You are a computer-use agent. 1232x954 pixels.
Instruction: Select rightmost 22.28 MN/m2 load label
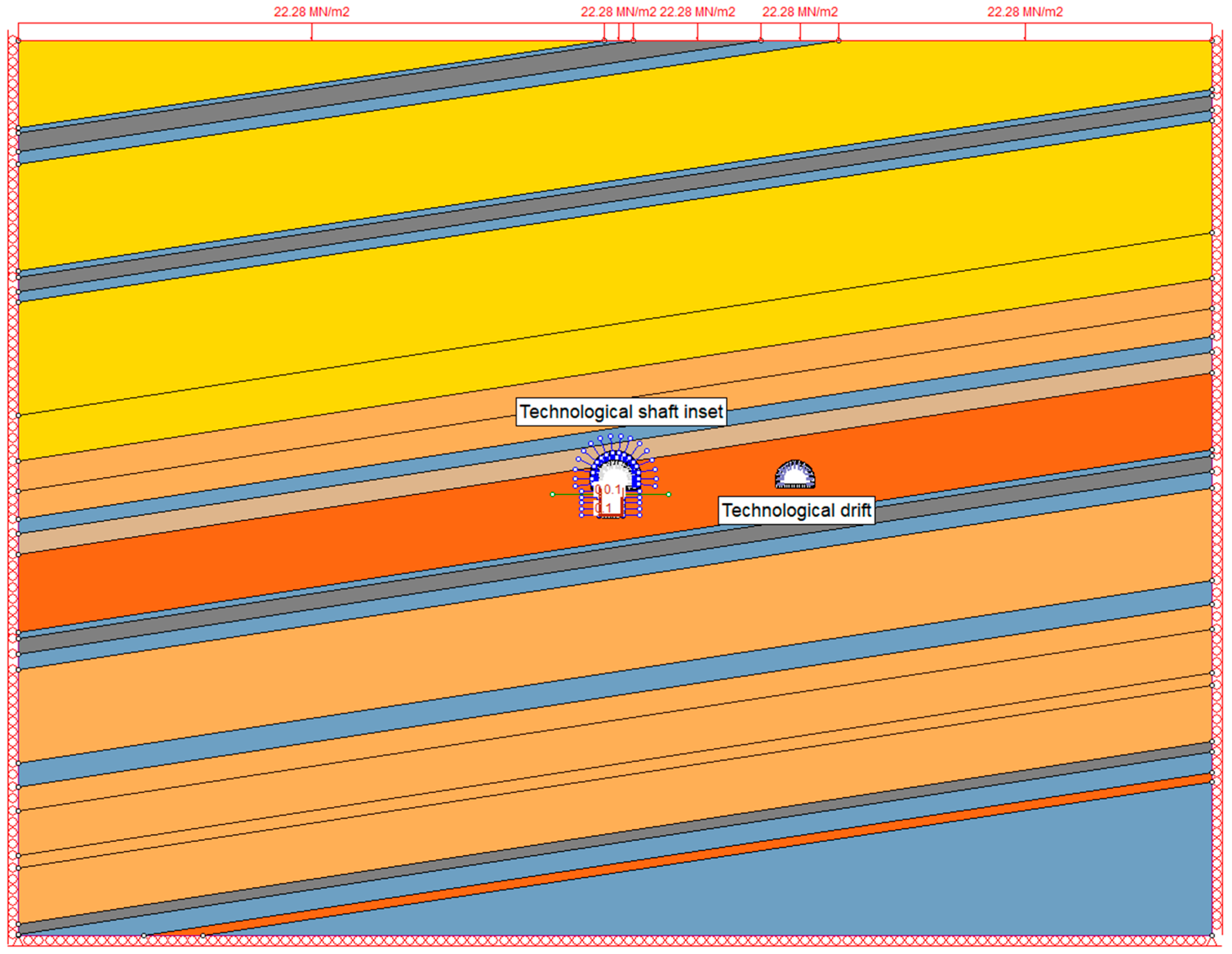pos(1024,12)
